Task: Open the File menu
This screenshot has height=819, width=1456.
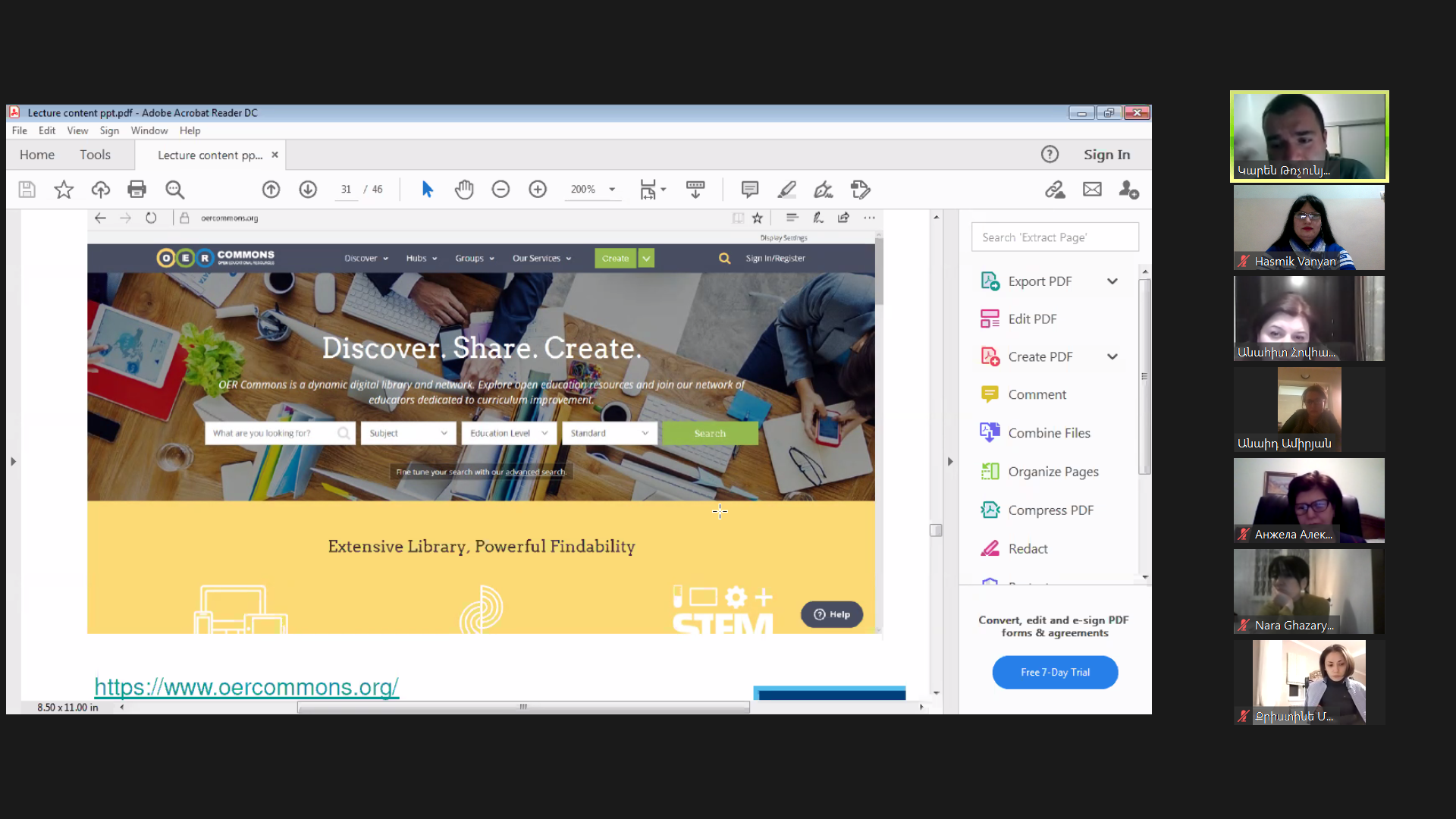Action: point(20,130)
